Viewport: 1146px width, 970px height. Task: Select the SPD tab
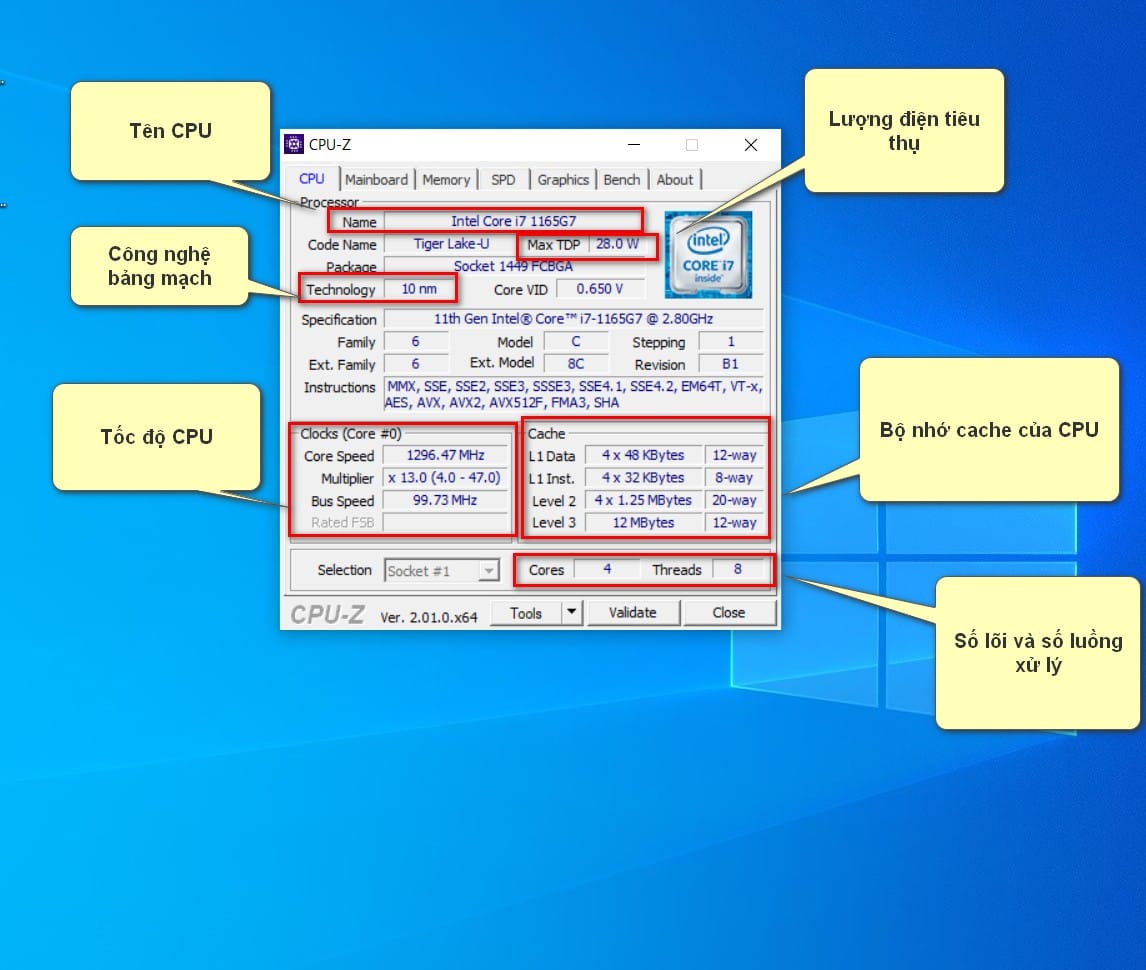(503, 179)
